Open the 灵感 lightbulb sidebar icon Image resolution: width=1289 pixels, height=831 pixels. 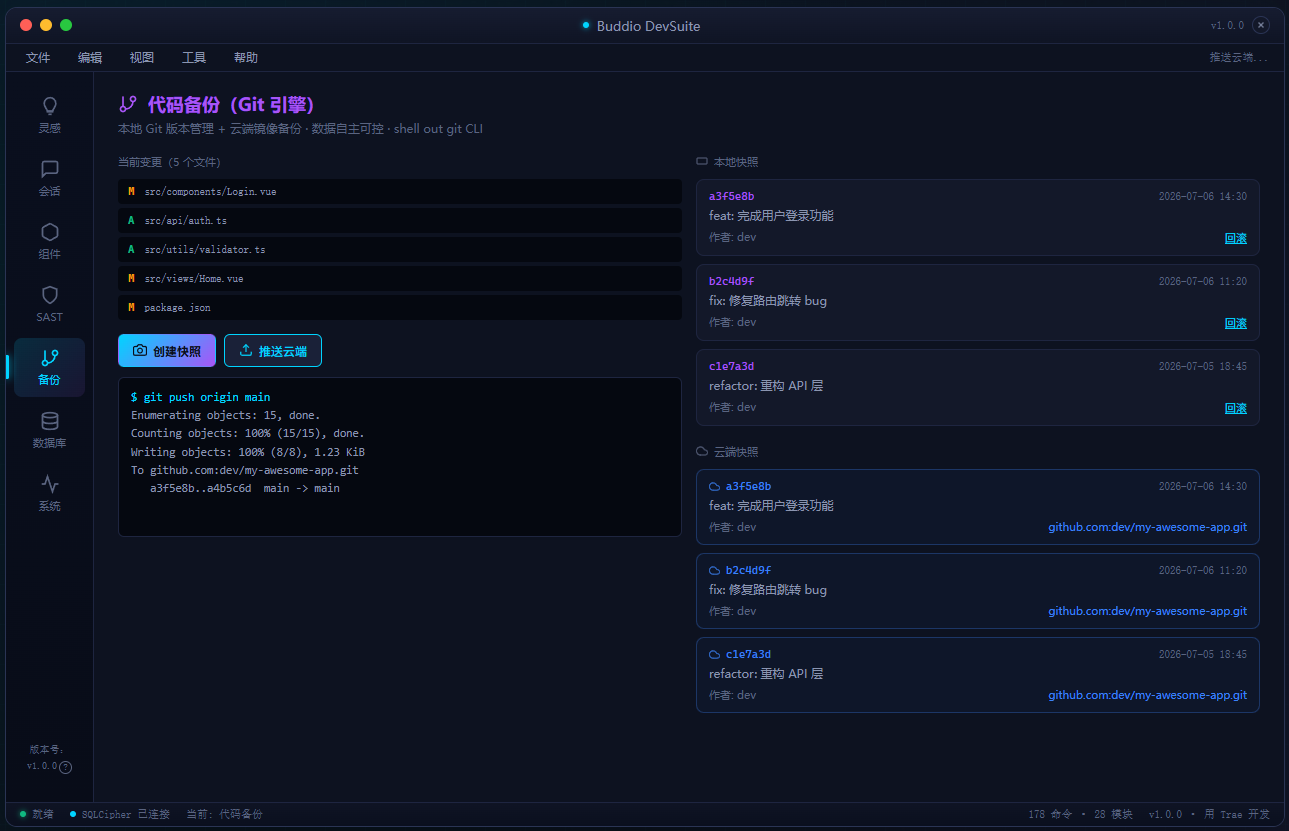49,114
